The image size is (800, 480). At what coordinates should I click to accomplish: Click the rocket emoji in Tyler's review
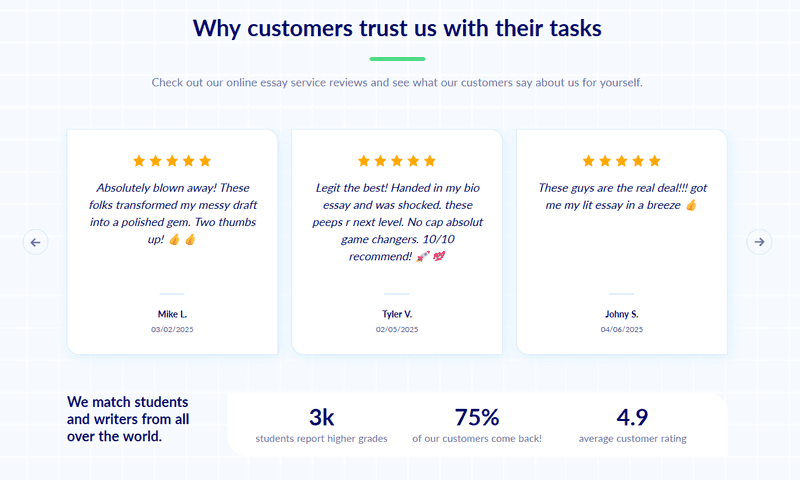(423, 257)
